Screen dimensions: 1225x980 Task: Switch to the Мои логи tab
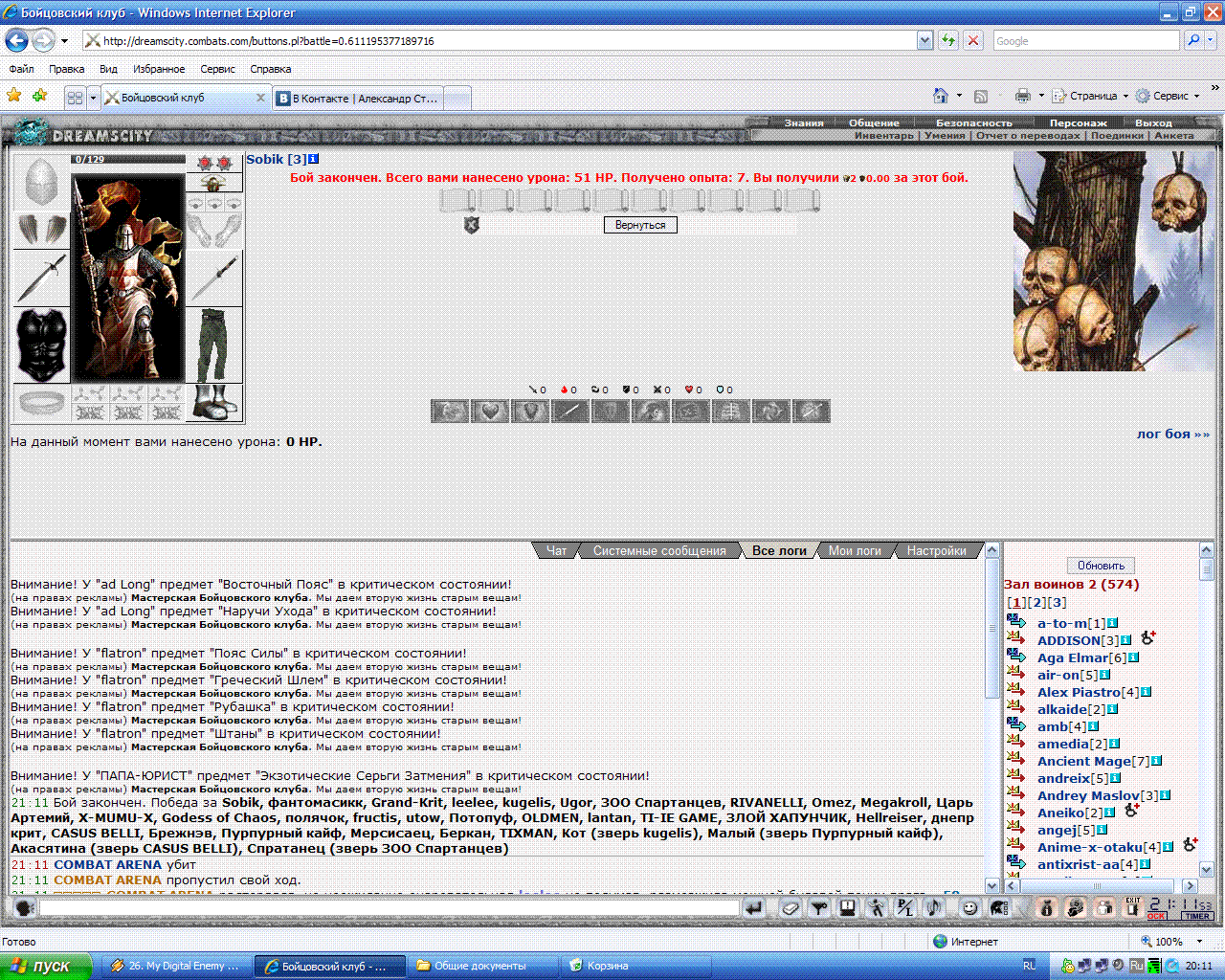[855, 550]
